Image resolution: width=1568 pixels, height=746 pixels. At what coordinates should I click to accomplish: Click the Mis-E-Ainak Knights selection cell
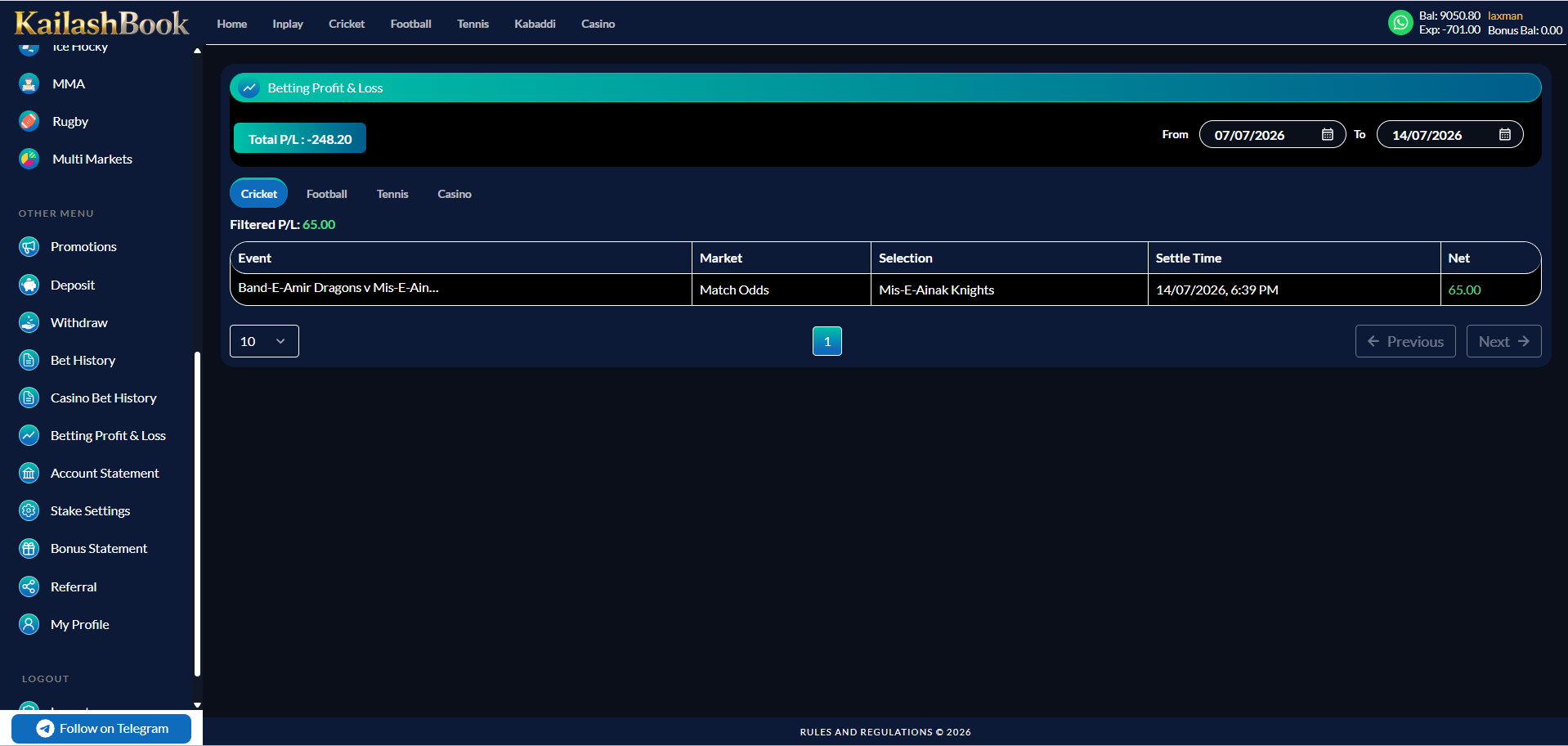coord(1009,290)
